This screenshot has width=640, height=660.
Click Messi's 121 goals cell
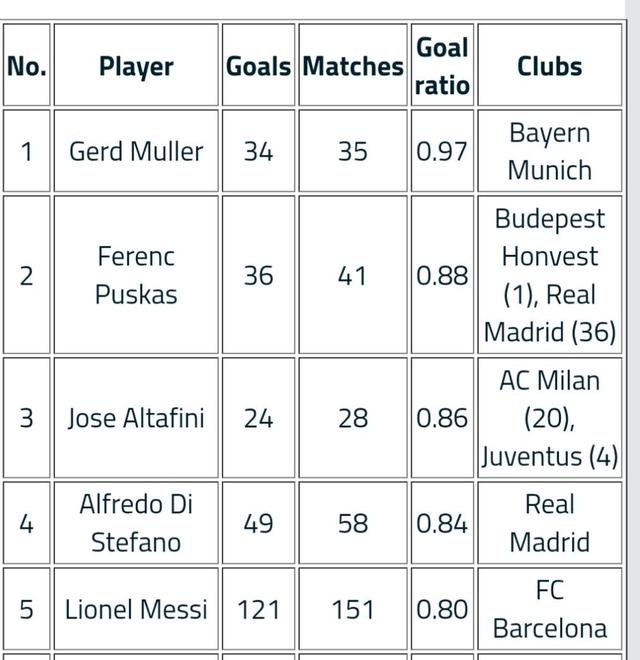tap(258, 609)
